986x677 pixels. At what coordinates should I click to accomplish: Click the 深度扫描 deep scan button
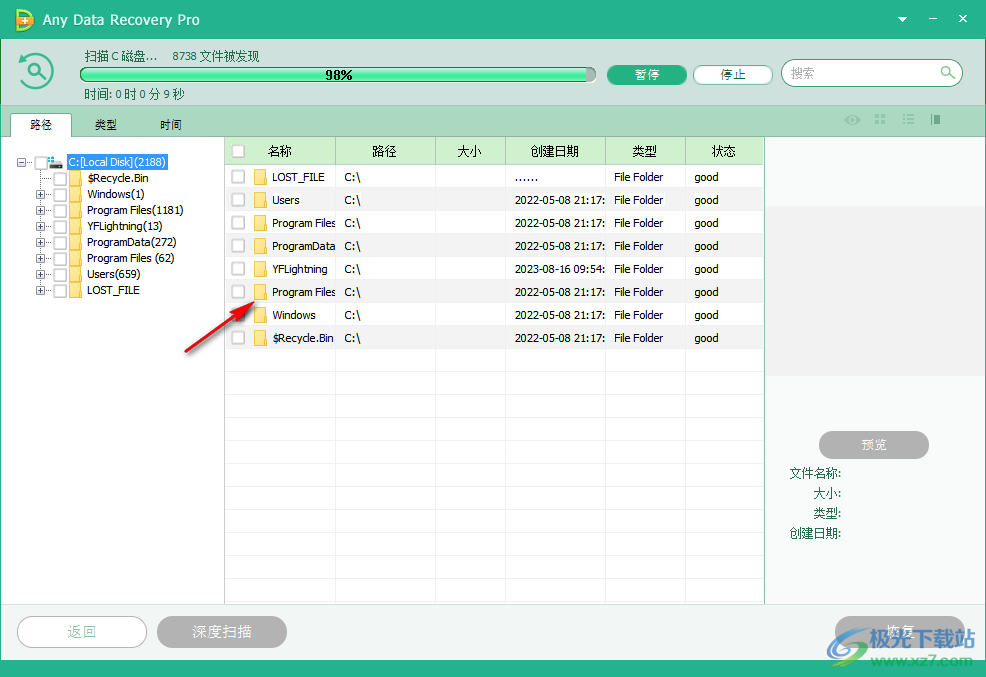[222, 632]
